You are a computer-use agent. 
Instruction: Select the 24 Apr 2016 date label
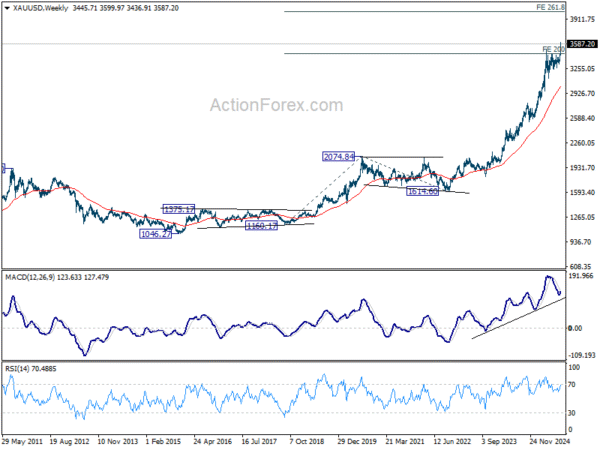[213, 442]
